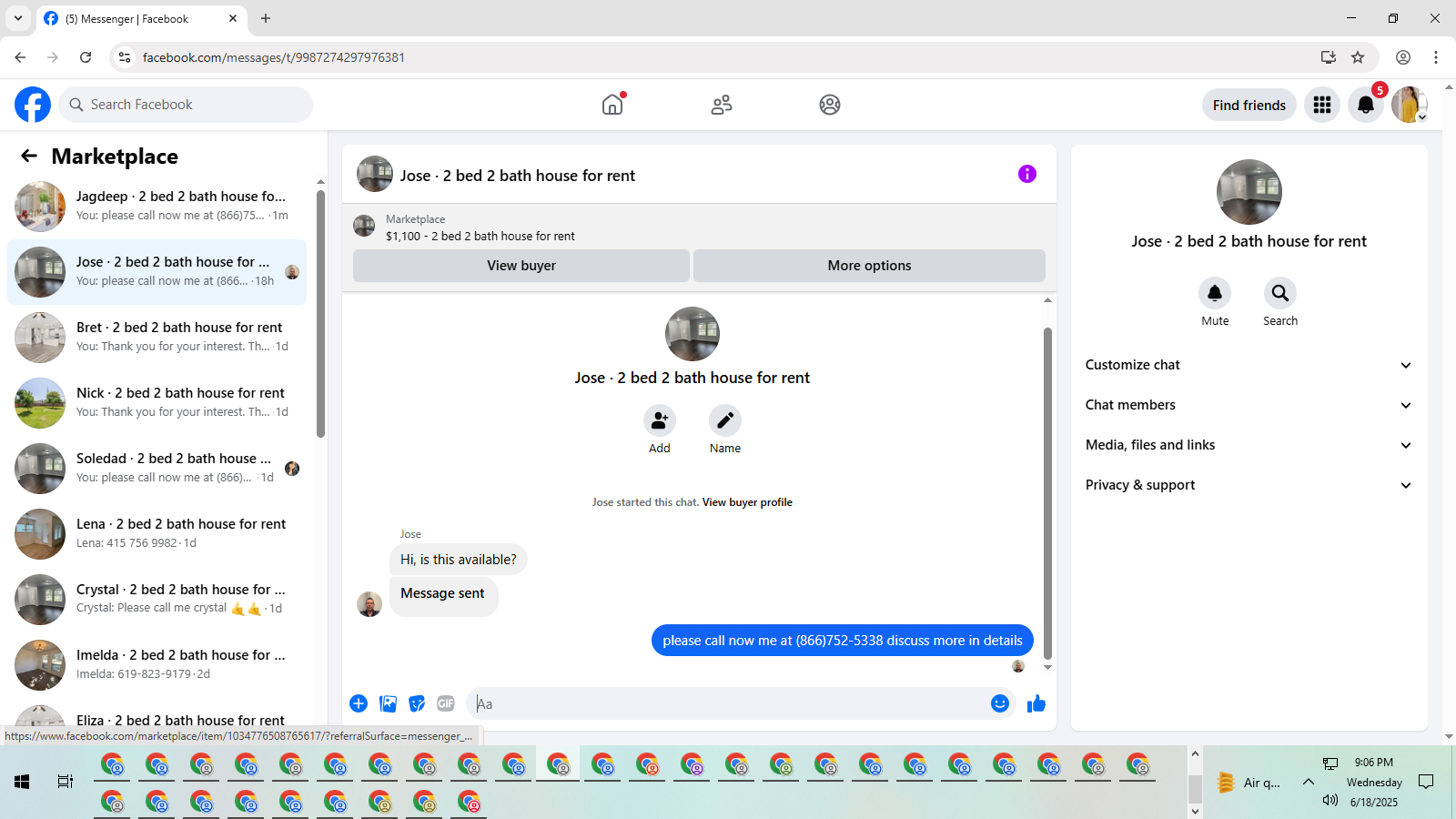Open Windows Task View
This screenshot has width=1456, height=819.
[66, 782]
